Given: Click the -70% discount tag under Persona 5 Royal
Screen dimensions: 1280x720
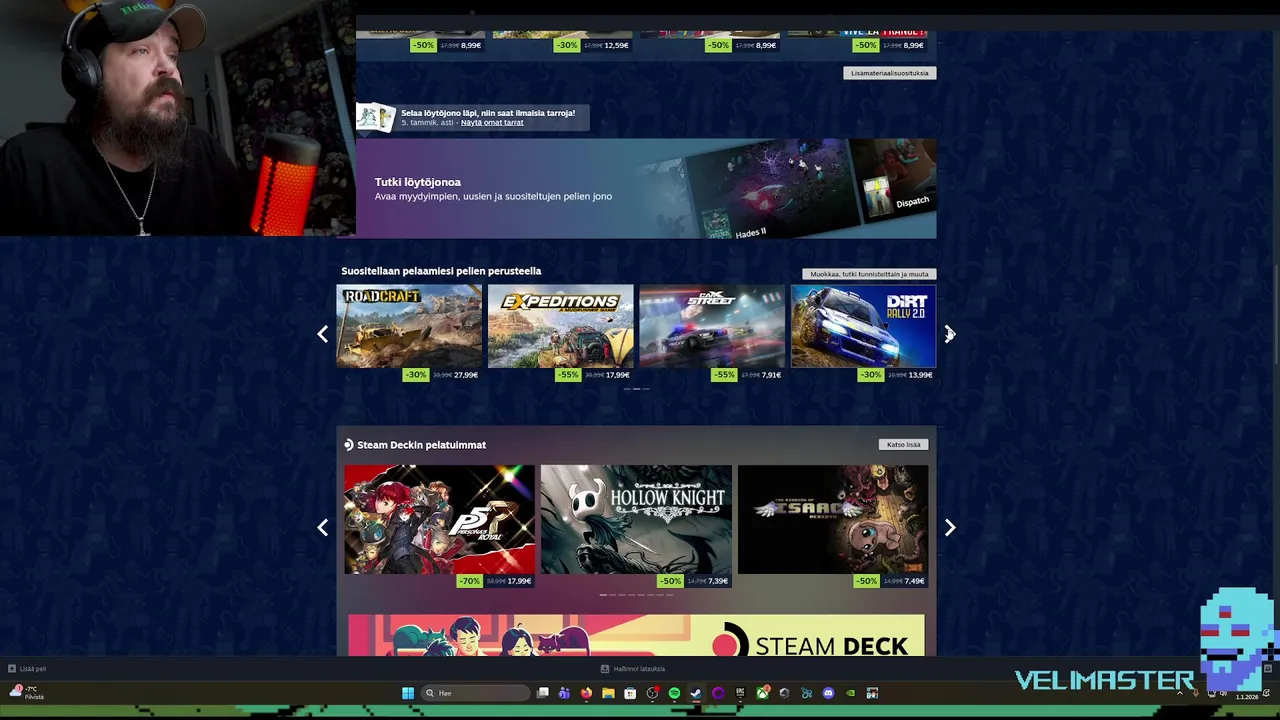Looking at the screenshot, I should tap(469, 581).
